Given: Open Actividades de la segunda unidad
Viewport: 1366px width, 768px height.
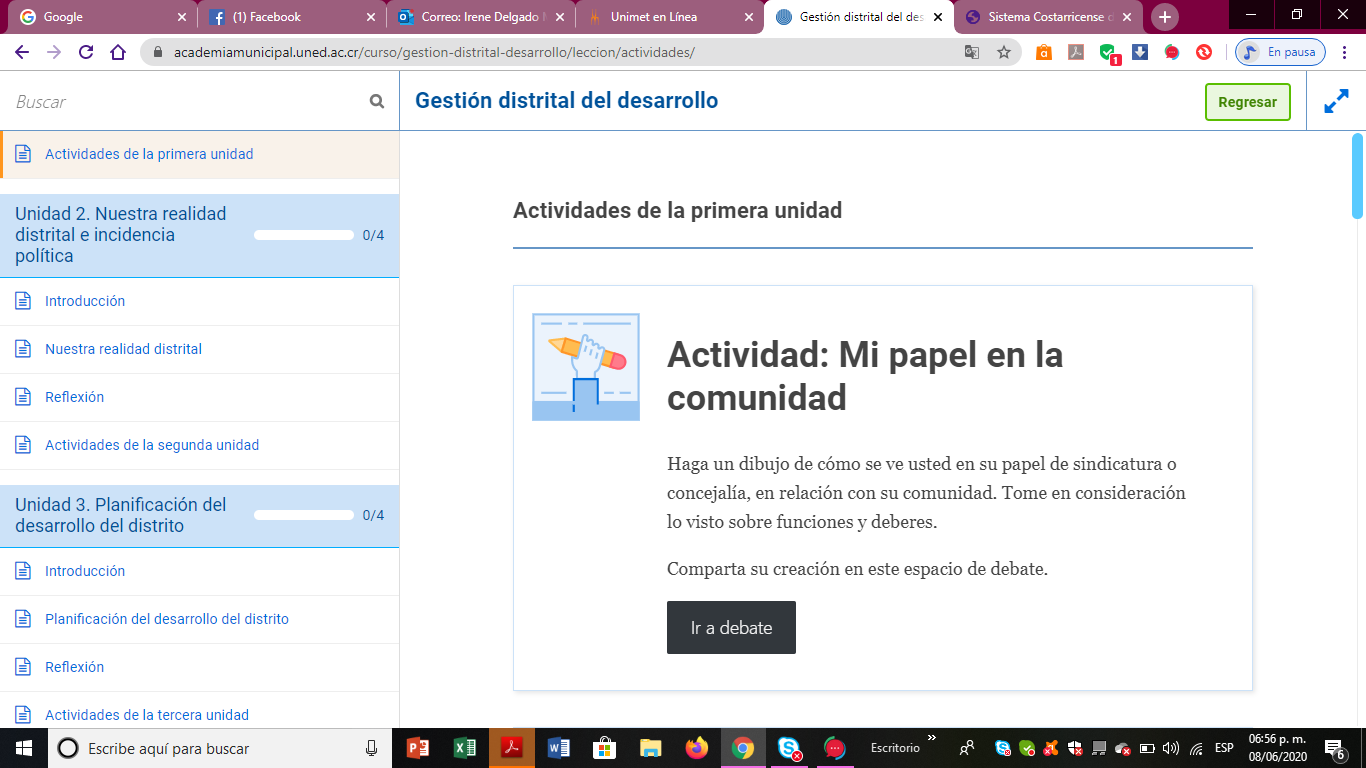Looking at the screenshot, I should (x=152, y=445).
